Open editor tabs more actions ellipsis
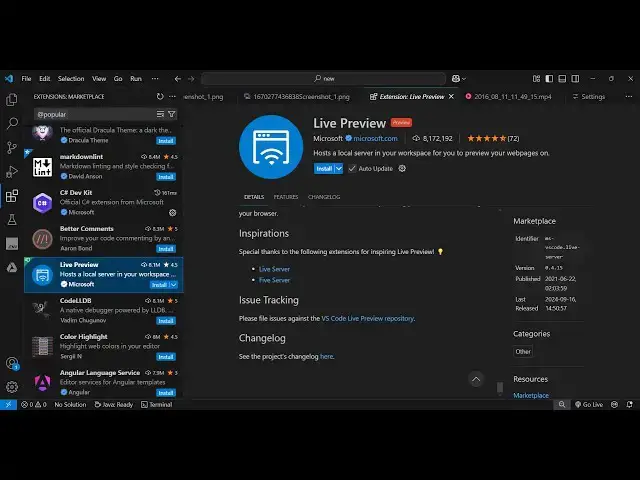The height and width of the screenshot is (480, 640). (629, 96)
